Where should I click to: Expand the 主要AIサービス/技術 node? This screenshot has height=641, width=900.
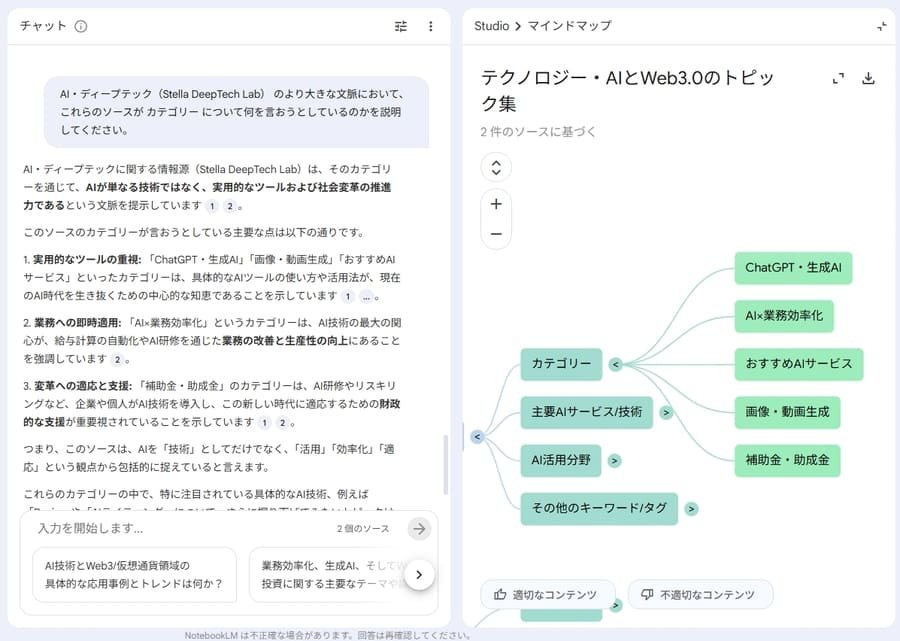(x=666, y=412)
